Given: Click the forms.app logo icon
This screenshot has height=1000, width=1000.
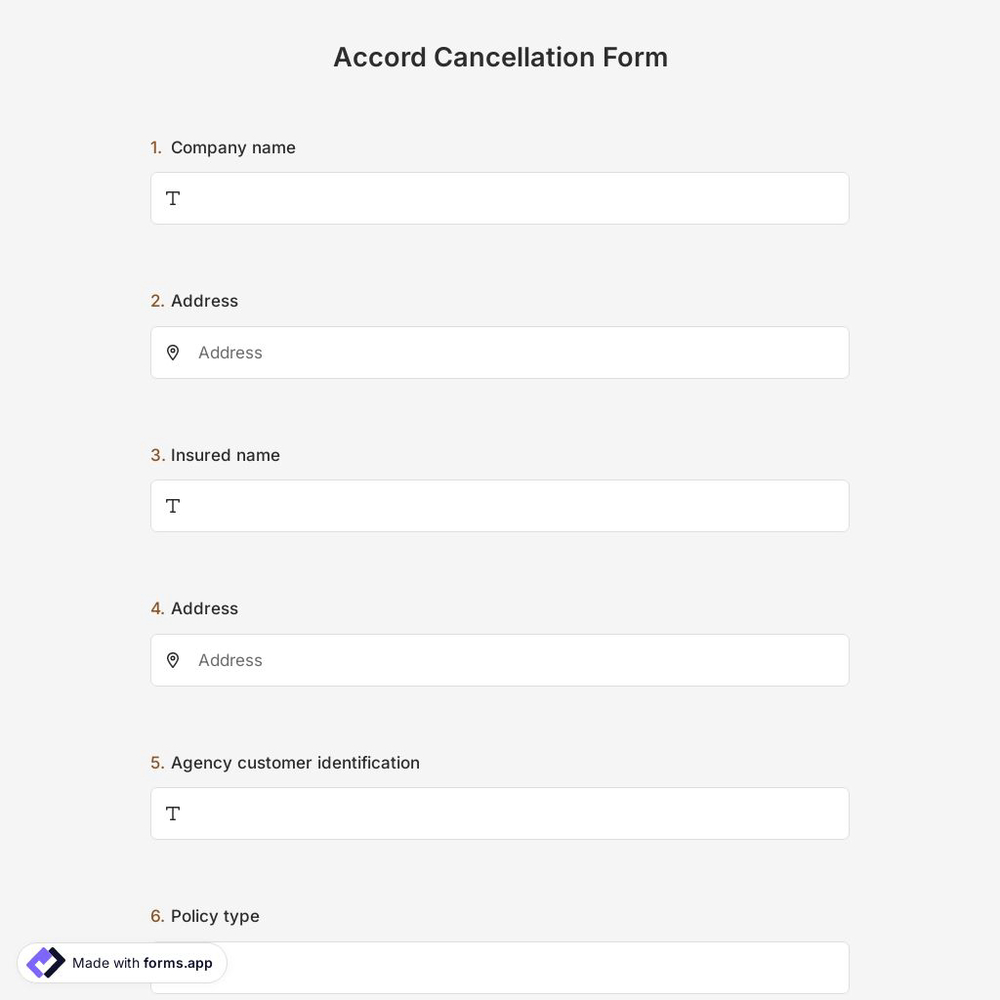Looking at the screenshot, I should point(45,962).
